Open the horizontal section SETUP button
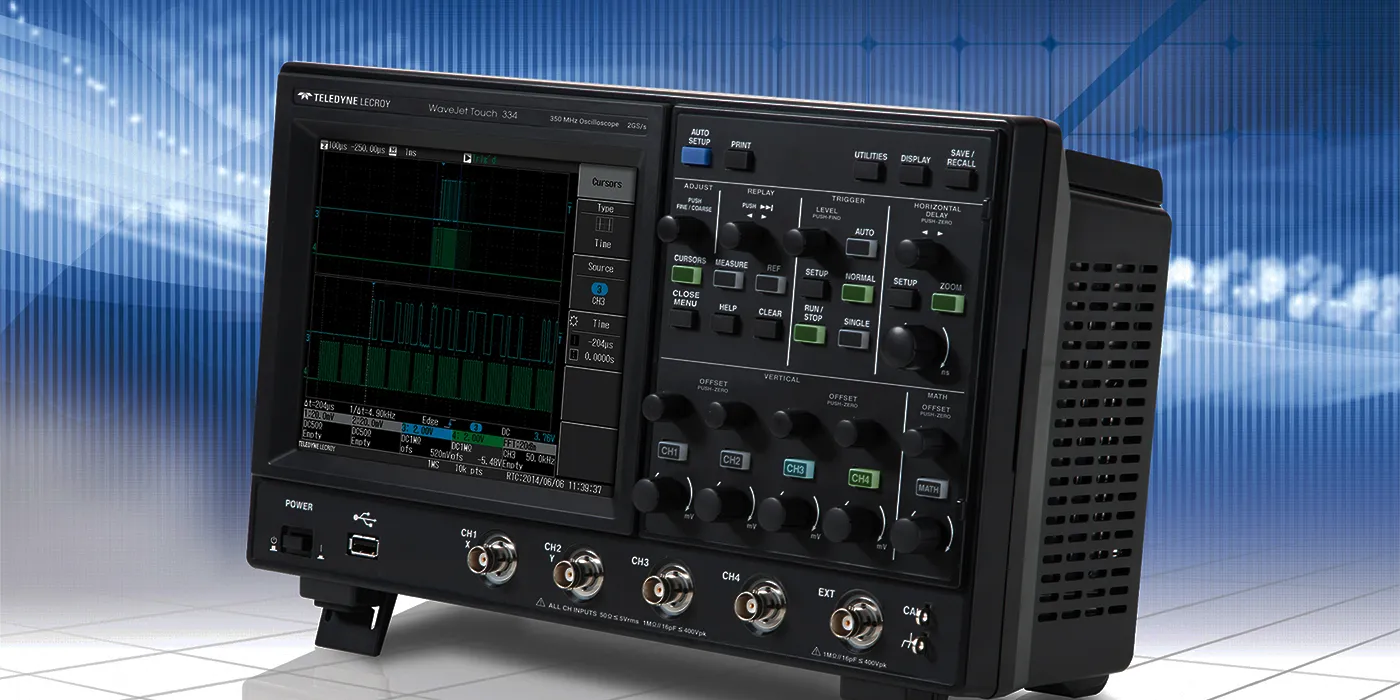This screenshot has height=700, width=1400. point(904,298)
